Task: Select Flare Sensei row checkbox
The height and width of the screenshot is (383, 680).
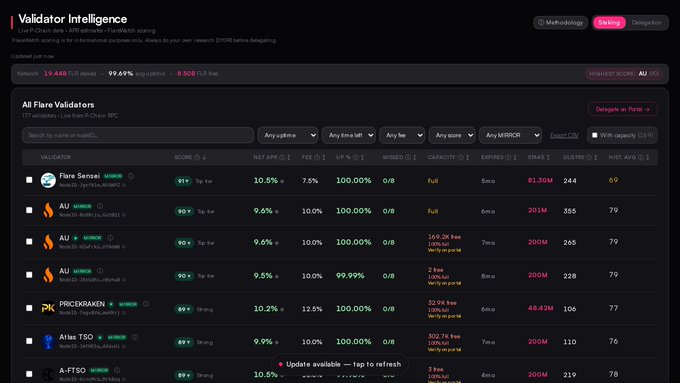Action: pos(29,180)
